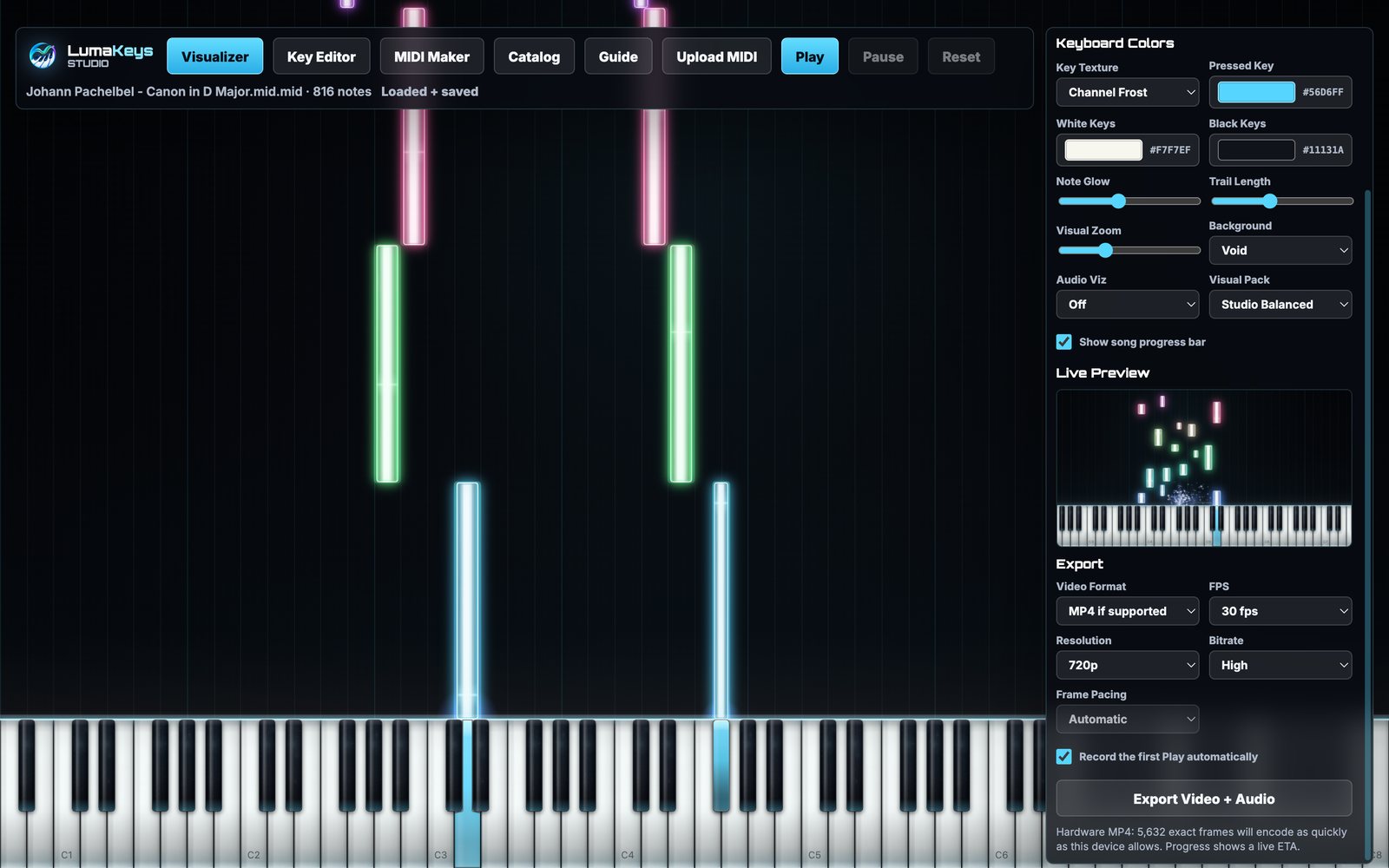Open the Key Editor tab
The image size is (1389, 868).
tap(321, 56)
